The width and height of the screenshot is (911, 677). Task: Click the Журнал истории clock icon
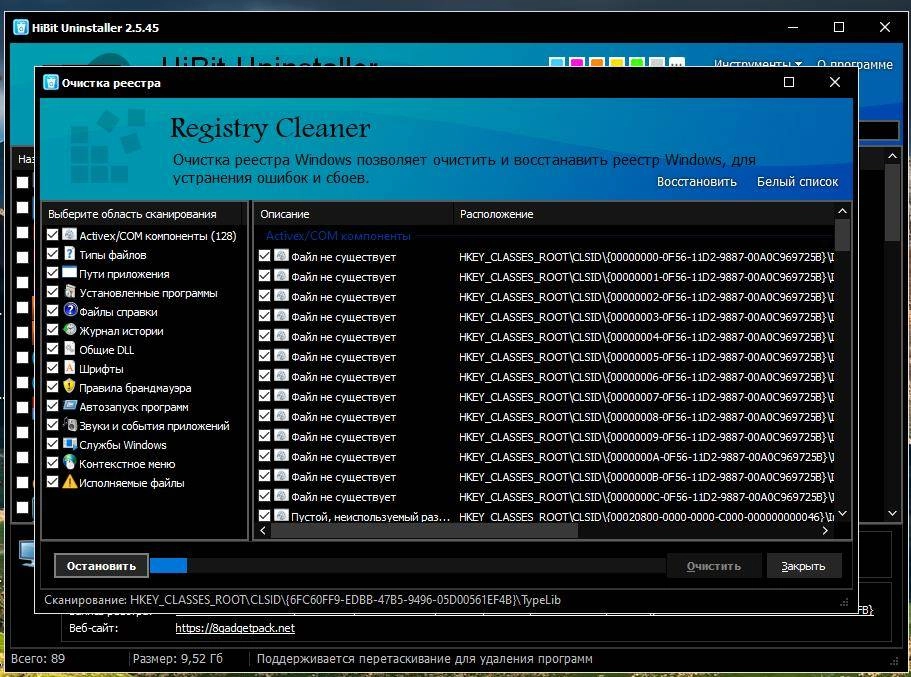(70, 329)
